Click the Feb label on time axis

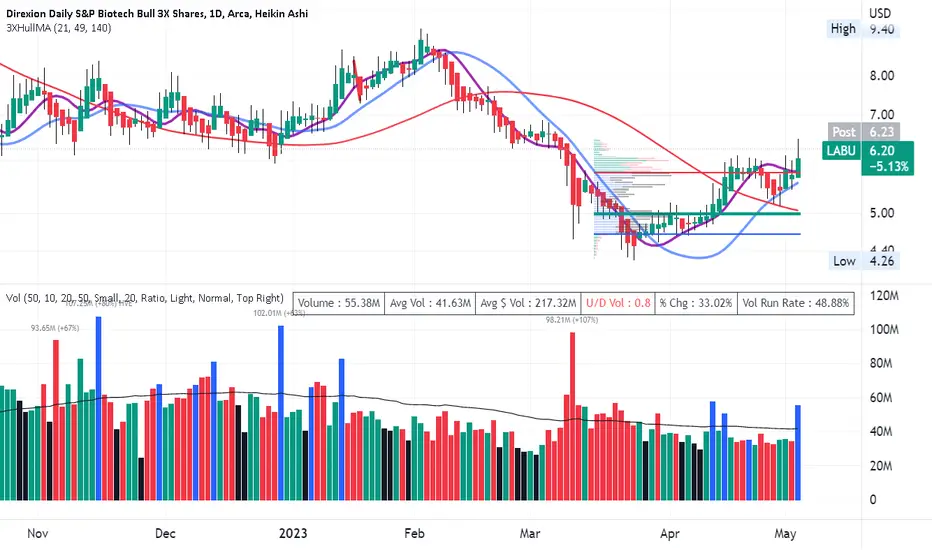click(414, 533)
